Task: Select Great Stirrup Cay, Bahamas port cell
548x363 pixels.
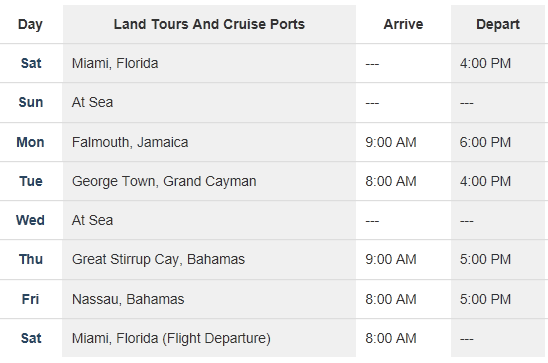Action: tap(158, 260)
